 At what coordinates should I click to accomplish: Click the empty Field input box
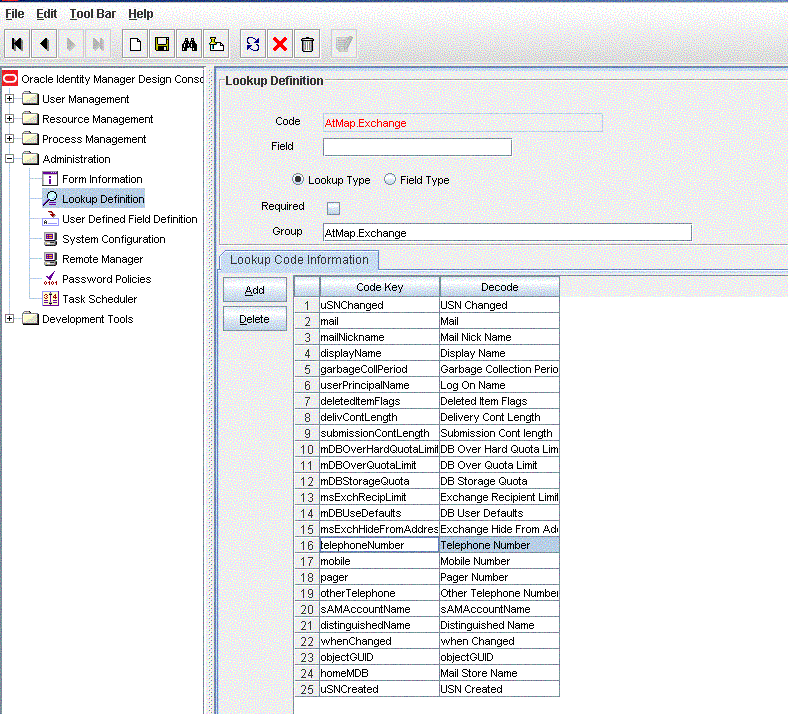[x=417, y=147]
